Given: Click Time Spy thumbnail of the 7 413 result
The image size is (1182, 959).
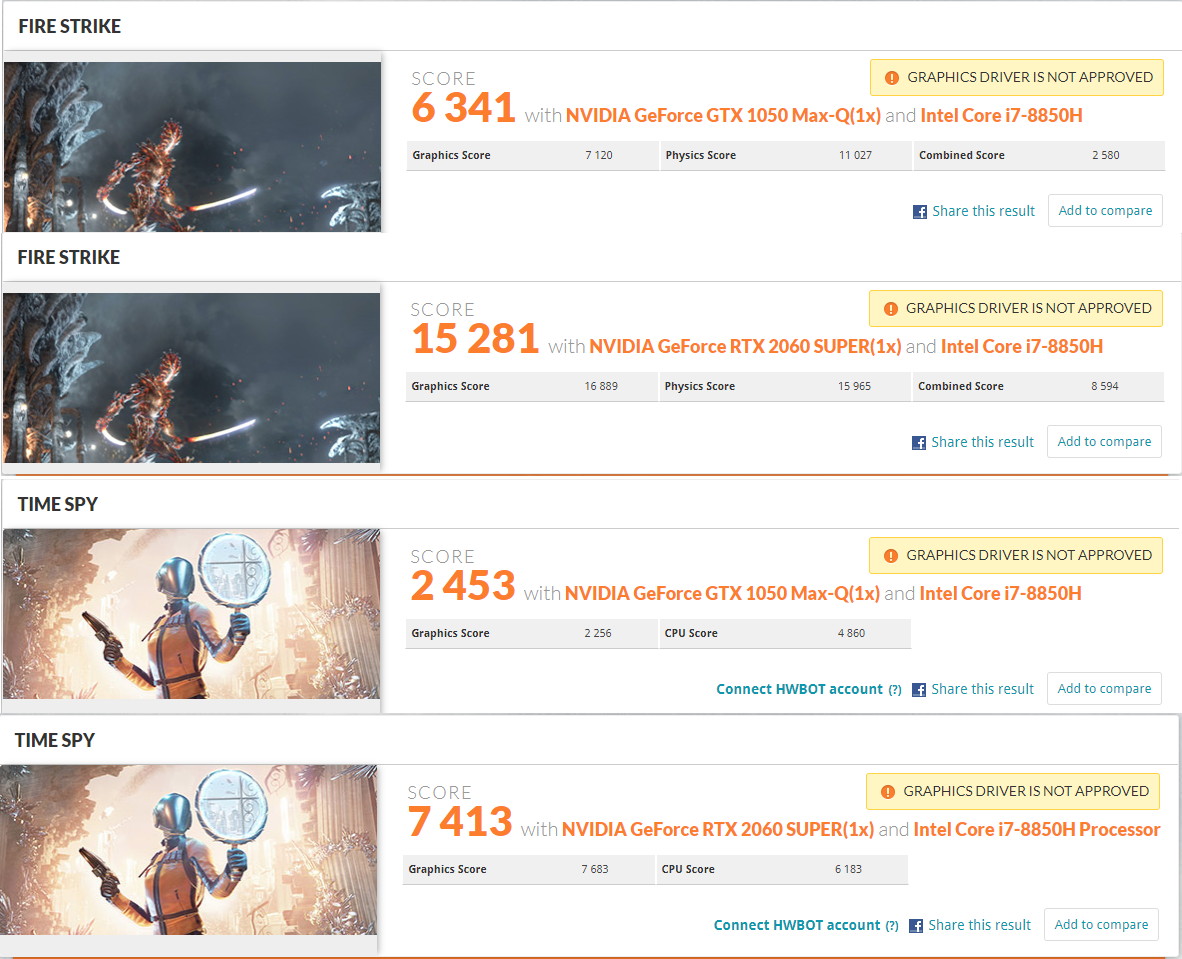Looking at the screenshot, I should pyautogui.click(x=188, y=850).
